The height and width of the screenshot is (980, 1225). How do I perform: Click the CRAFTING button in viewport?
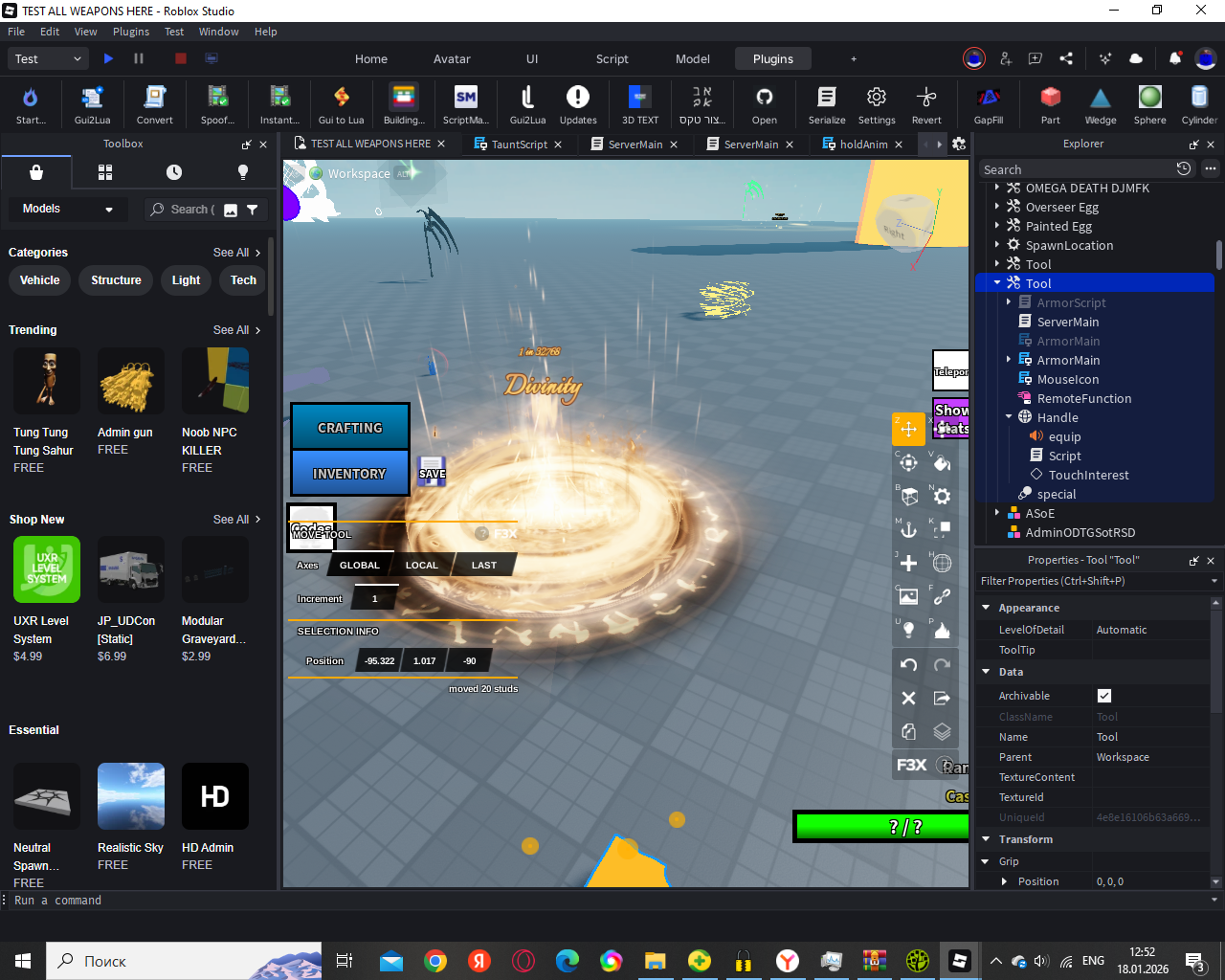coord(349,428)
